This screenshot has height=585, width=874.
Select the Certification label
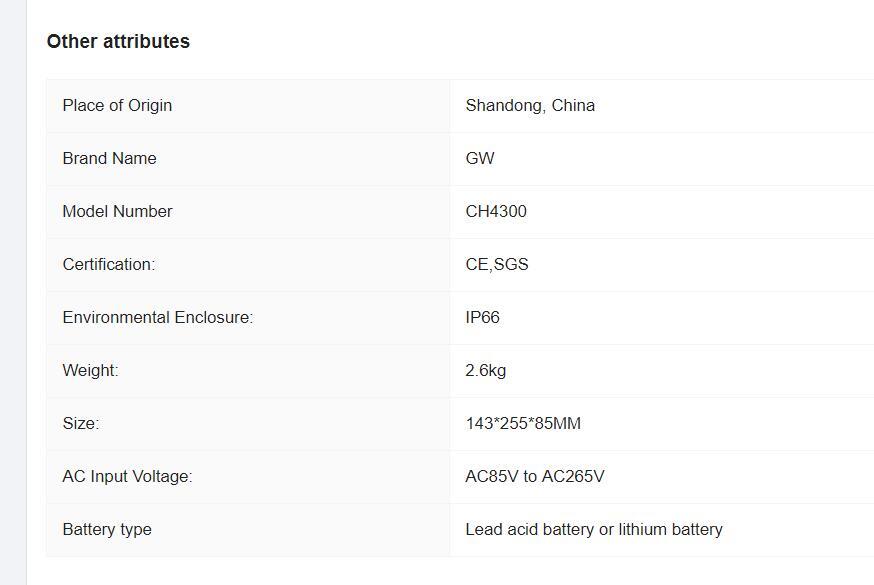tap(109, 264)
